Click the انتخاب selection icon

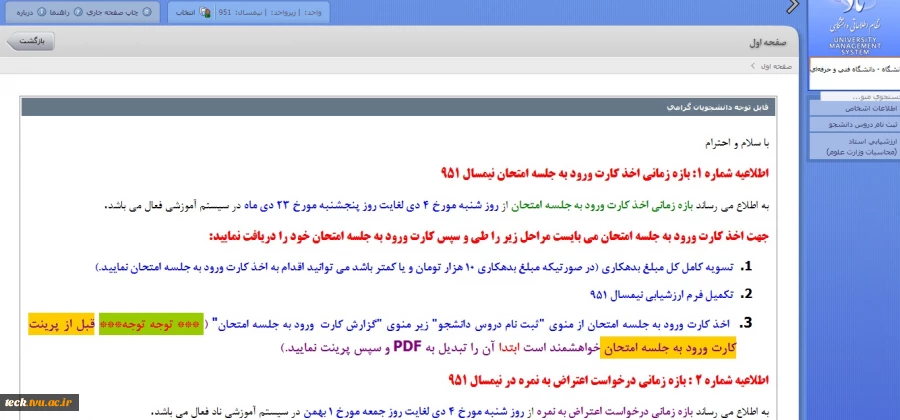tap(204, 12)
